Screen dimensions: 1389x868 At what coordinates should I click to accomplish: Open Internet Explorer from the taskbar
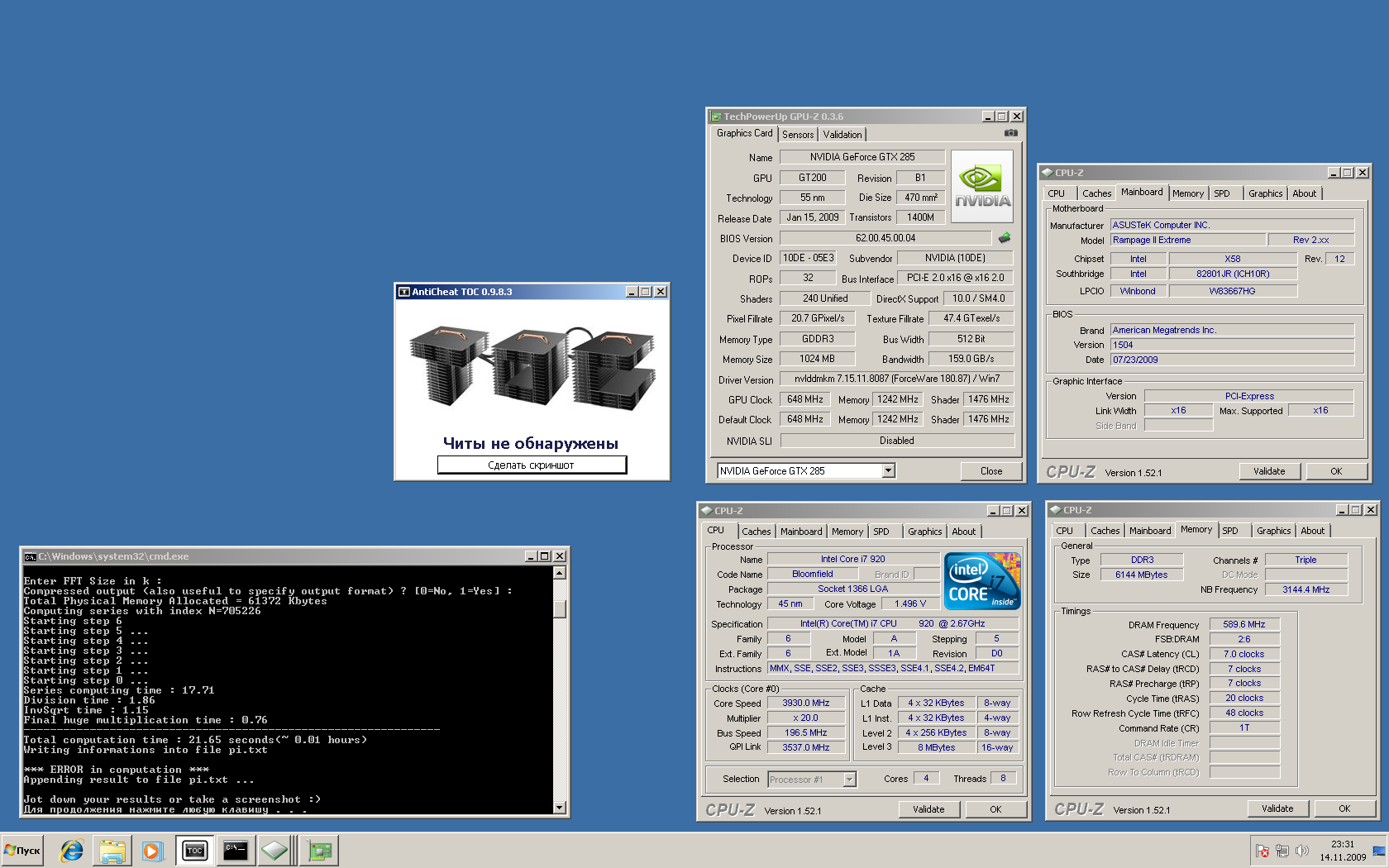(72, 850)
